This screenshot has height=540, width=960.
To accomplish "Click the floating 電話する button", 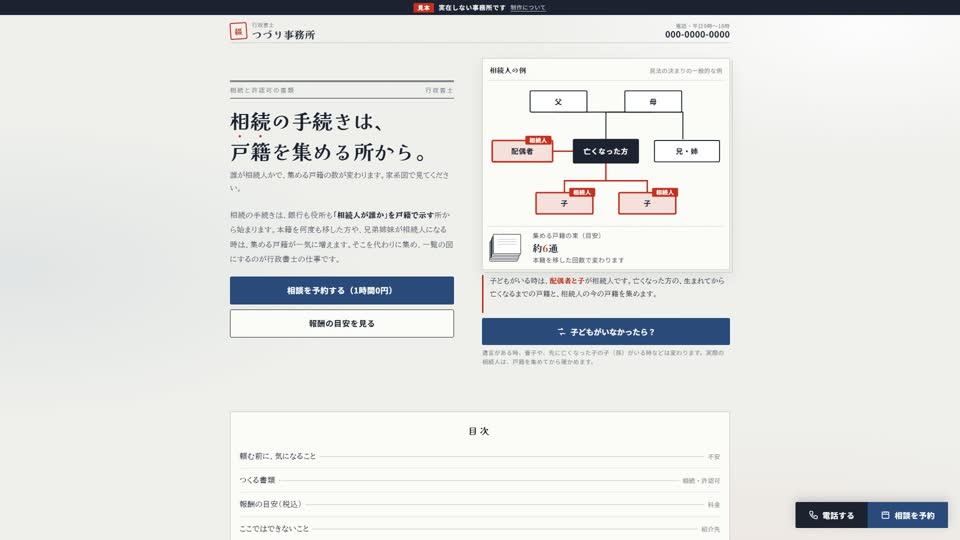I will click(831, 515).
